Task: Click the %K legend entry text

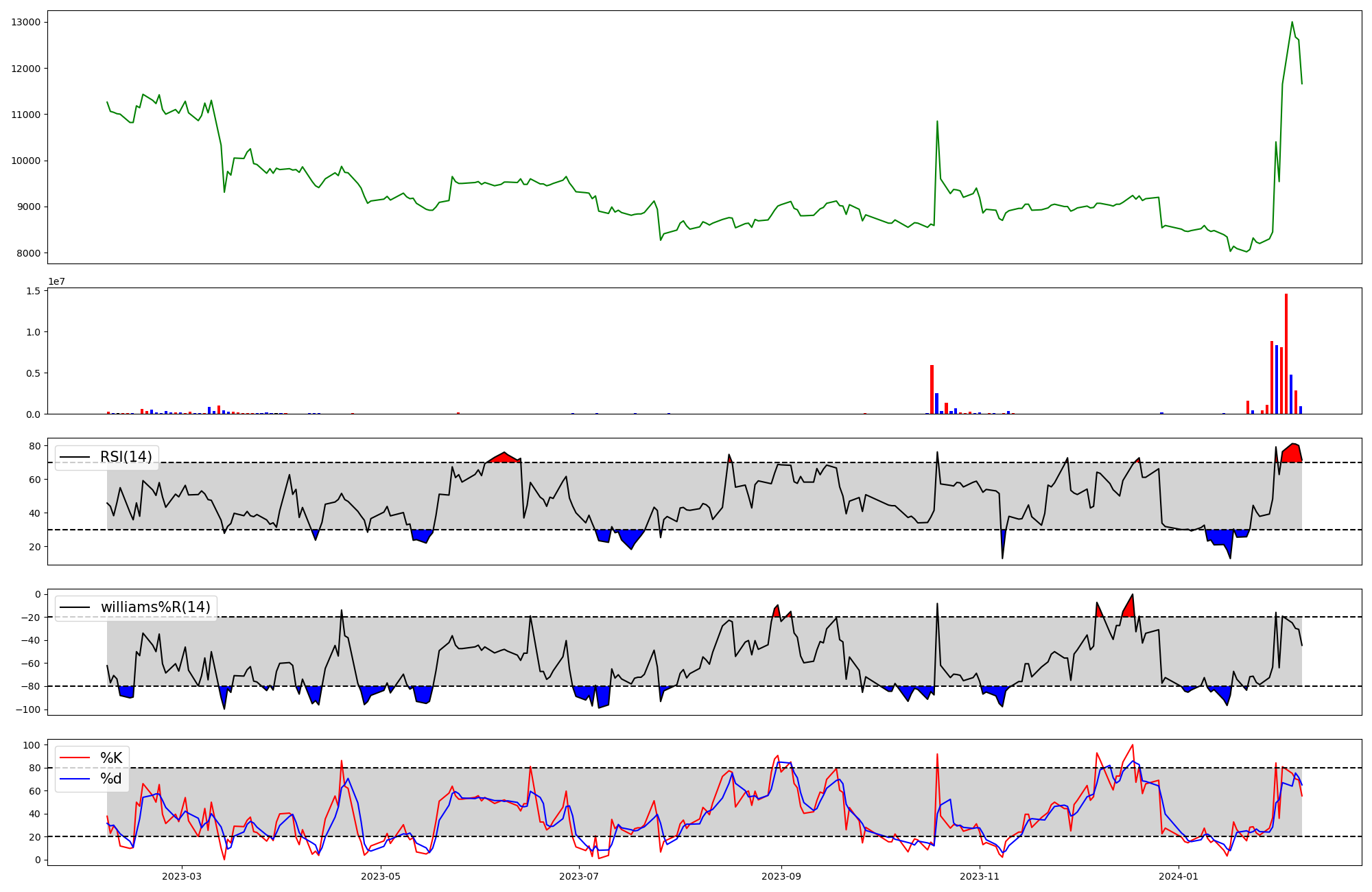Action: [x=111, y=758]
